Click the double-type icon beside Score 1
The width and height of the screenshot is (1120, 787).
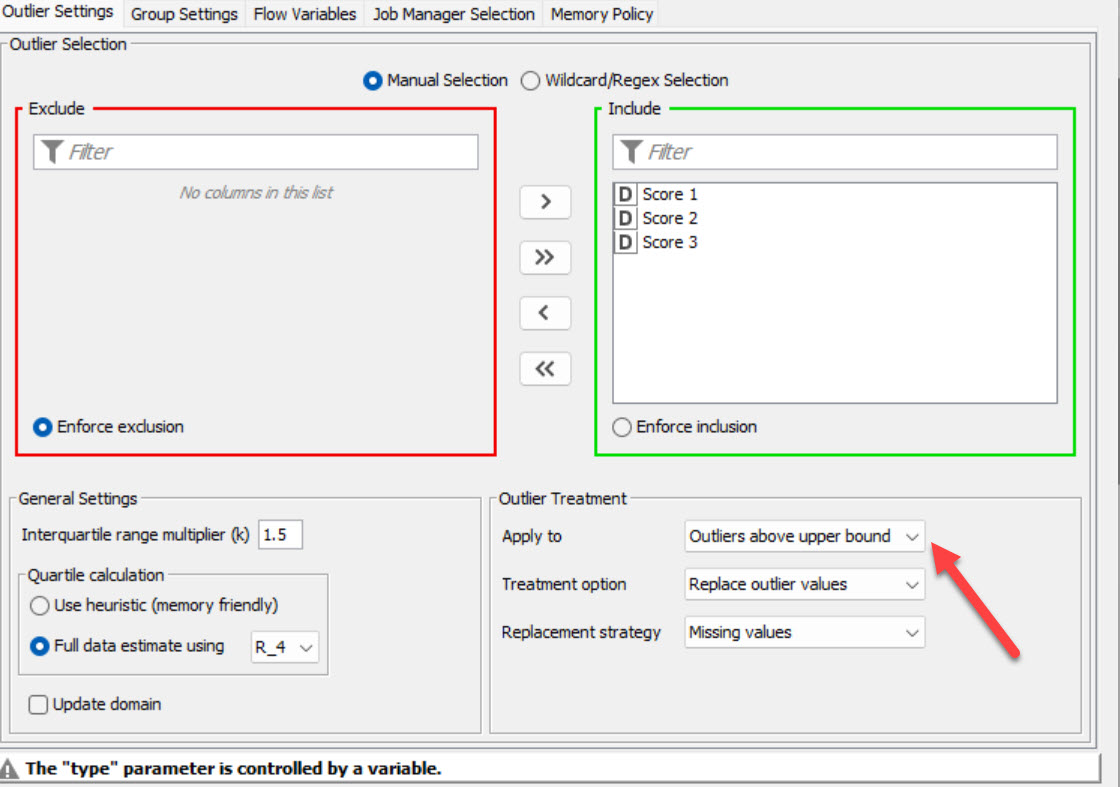625,194
